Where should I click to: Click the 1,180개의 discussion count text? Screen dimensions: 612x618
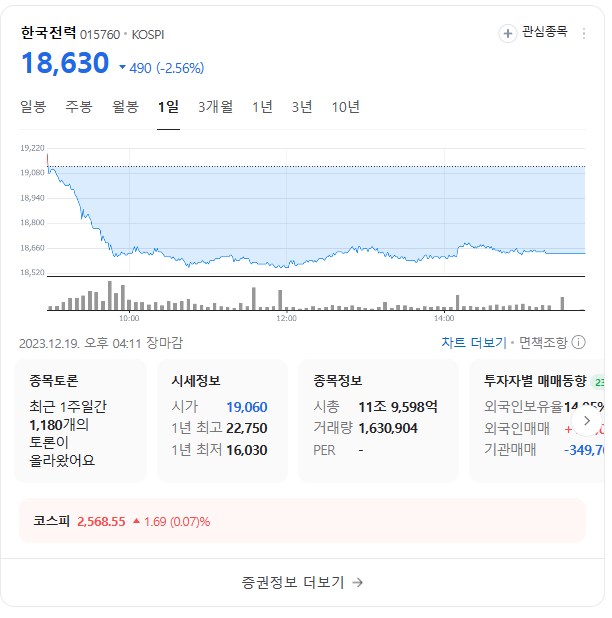tap(59, 425)
